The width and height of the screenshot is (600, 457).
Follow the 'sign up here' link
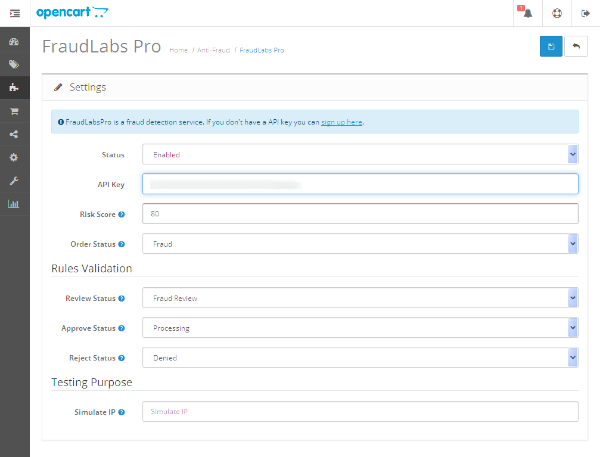click(x=341, y=122)
